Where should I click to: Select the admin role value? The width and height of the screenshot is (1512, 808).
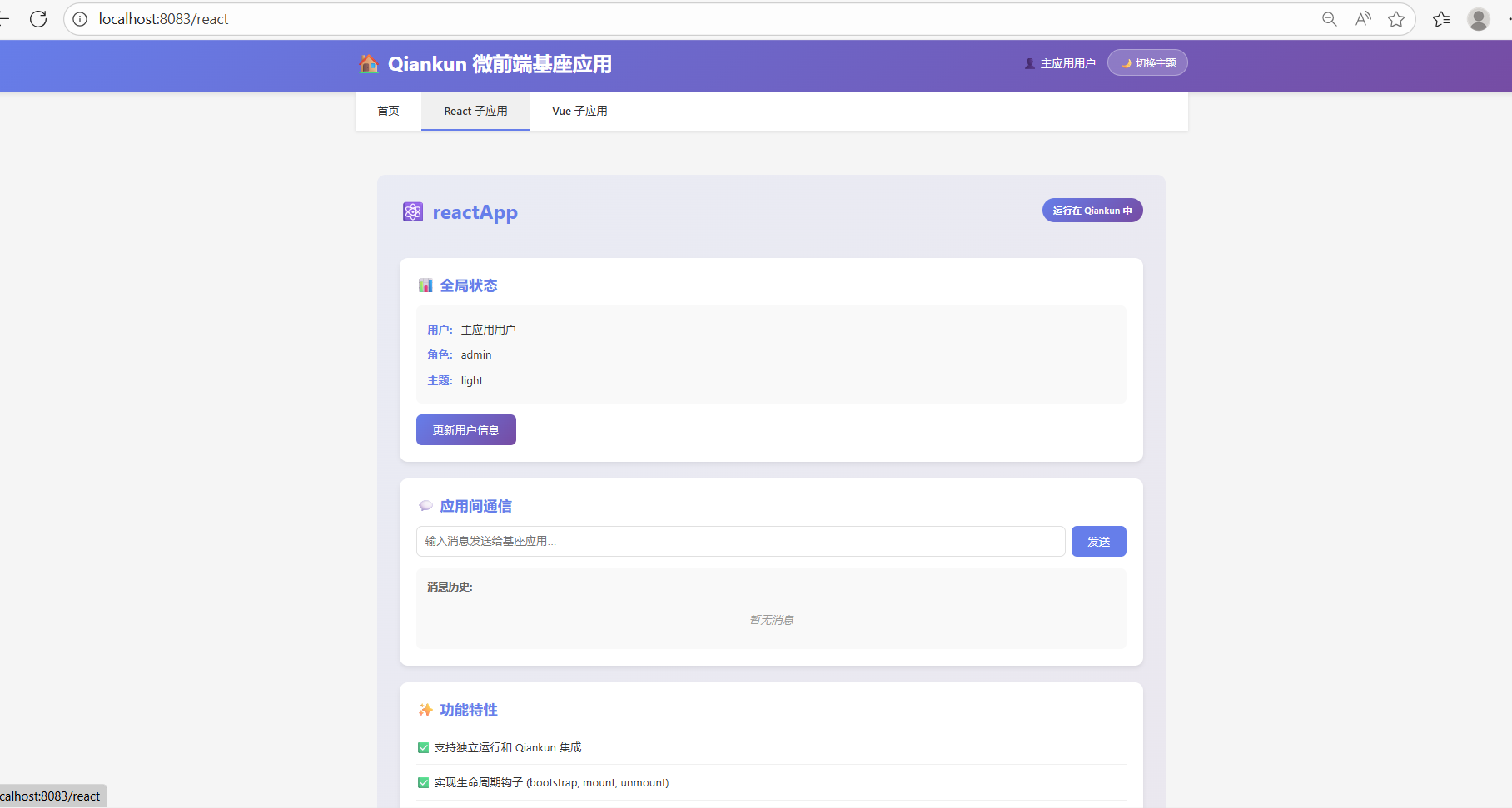coord(476,354)
